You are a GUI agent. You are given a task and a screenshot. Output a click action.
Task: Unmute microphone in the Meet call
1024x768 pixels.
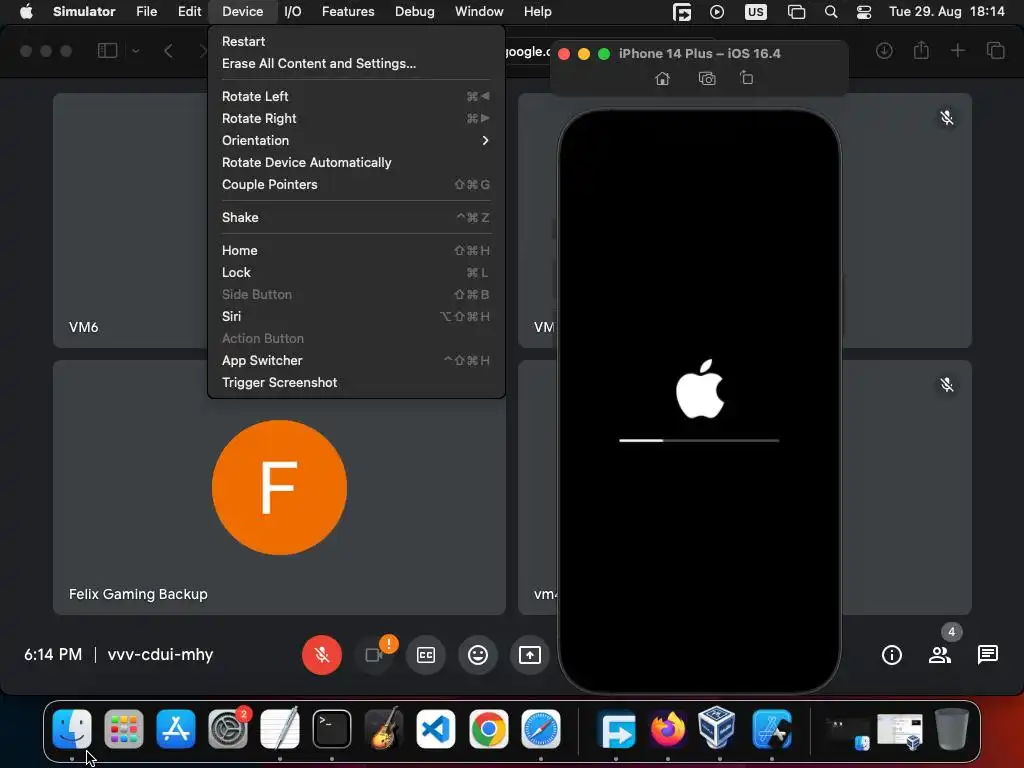tap(321, 654)
